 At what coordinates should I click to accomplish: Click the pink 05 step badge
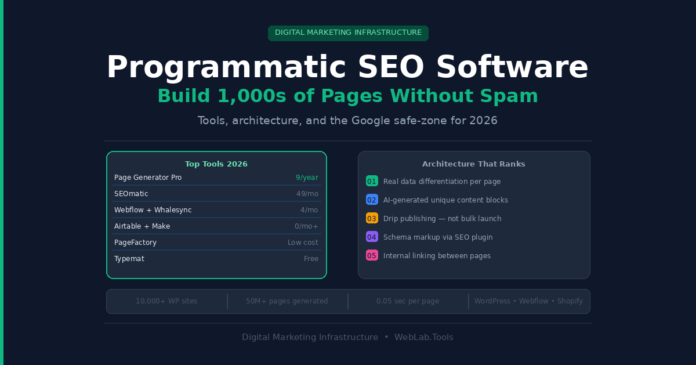coord(372,255)
